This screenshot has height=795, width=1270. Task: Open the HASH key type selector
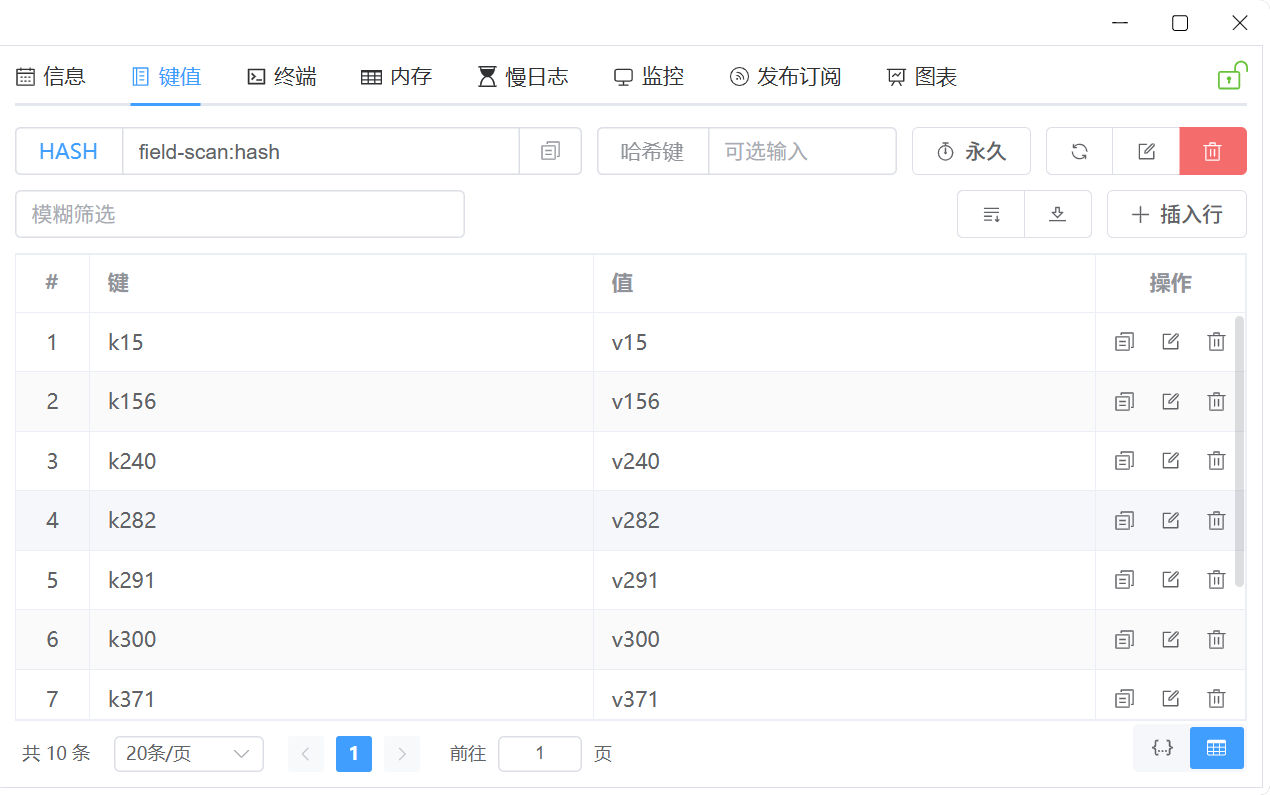tap(69, 152)
